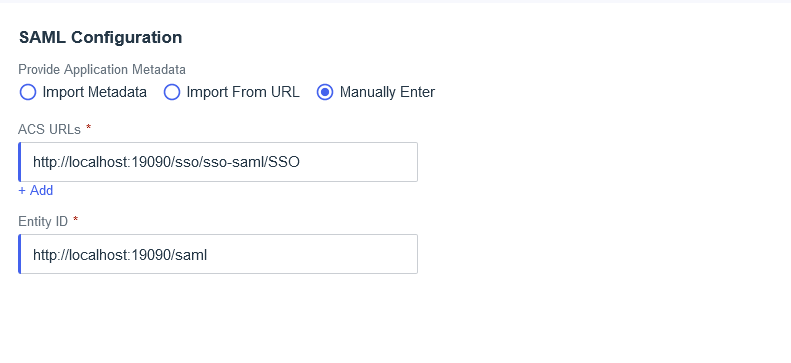Click the 'Provide Application Metadata' label

tap(102, 69)
